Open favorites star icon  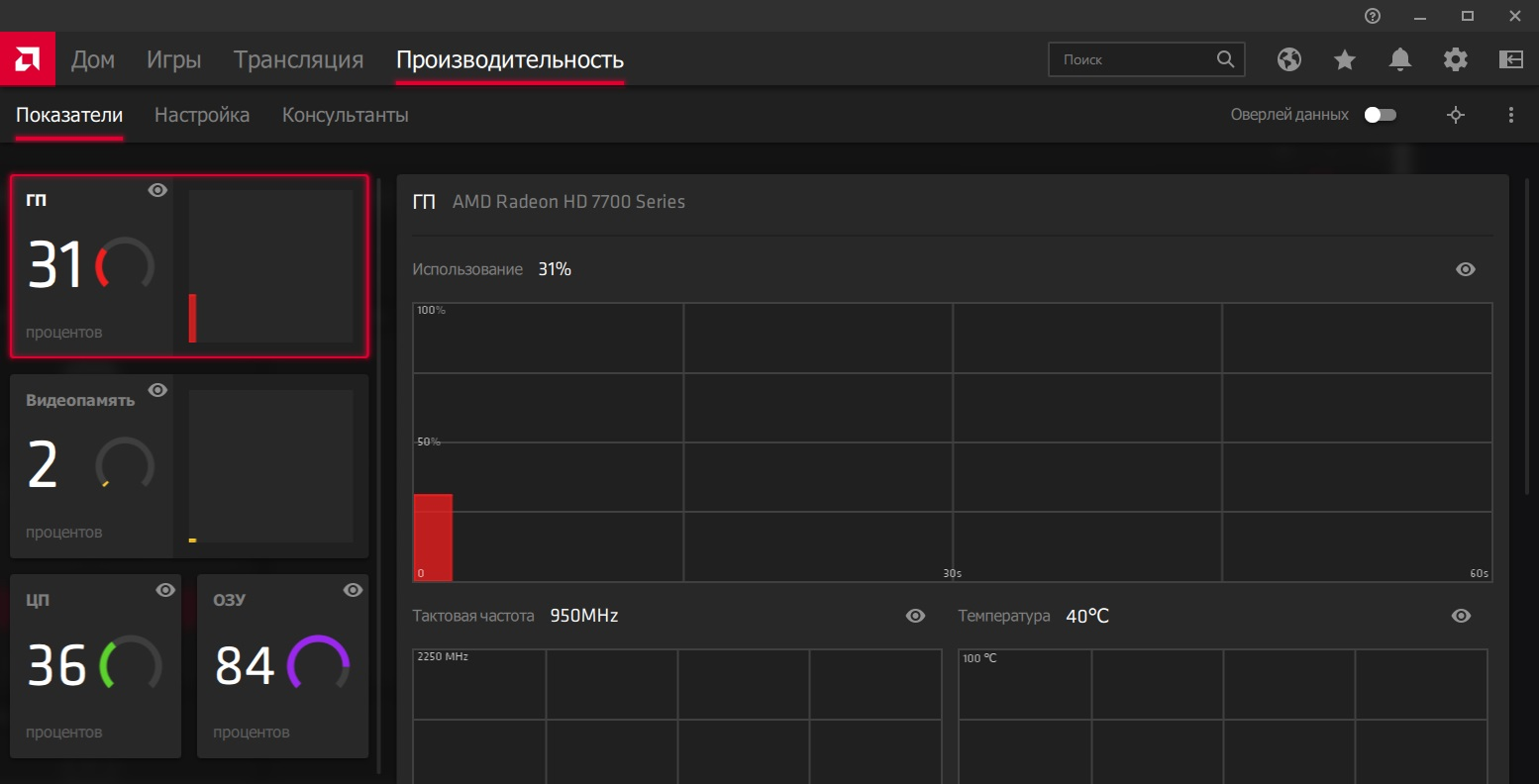coord(1345,59)
